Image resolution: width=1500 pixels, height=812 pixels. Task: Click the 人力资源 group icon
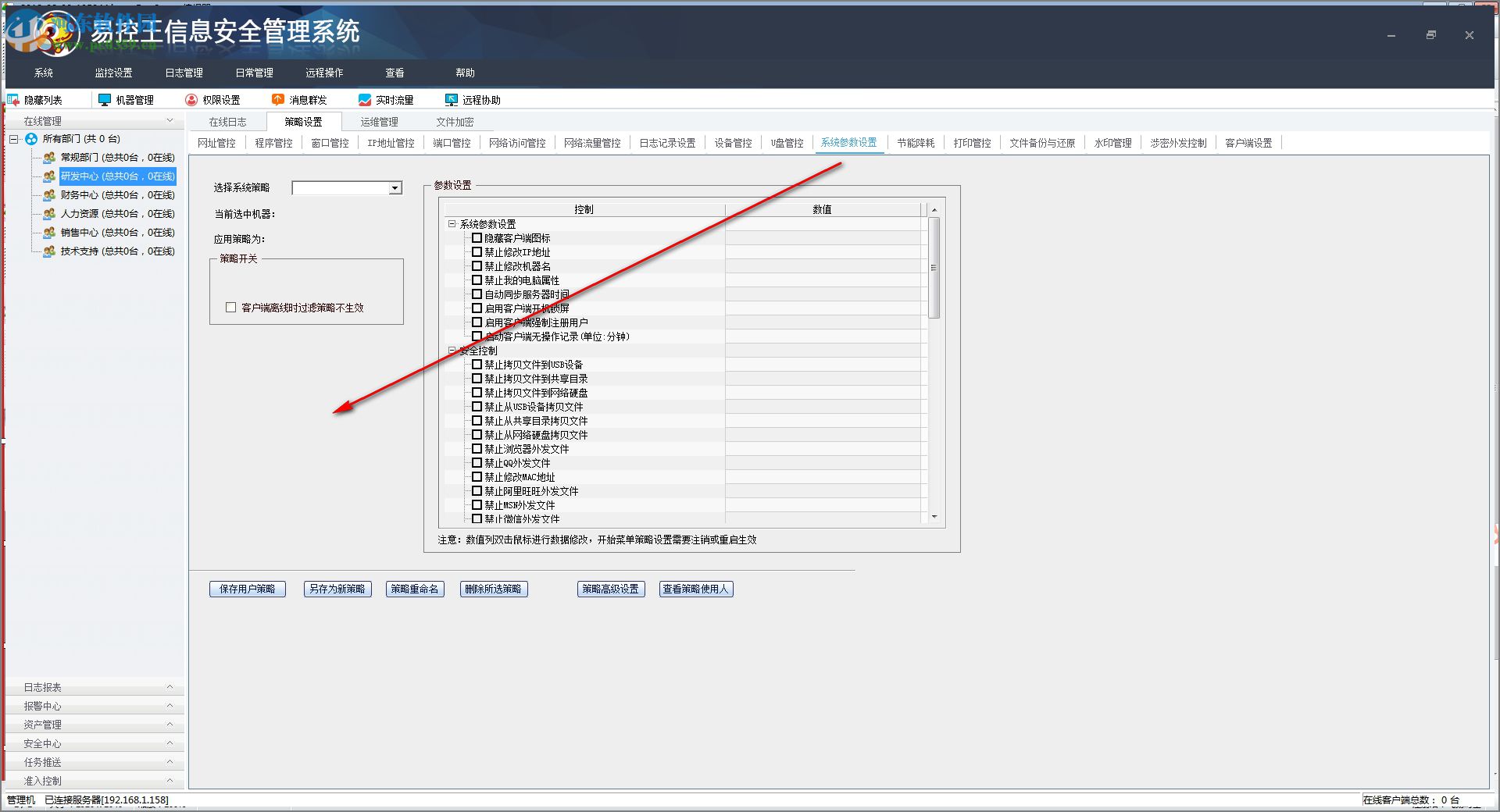coord(49,214)
